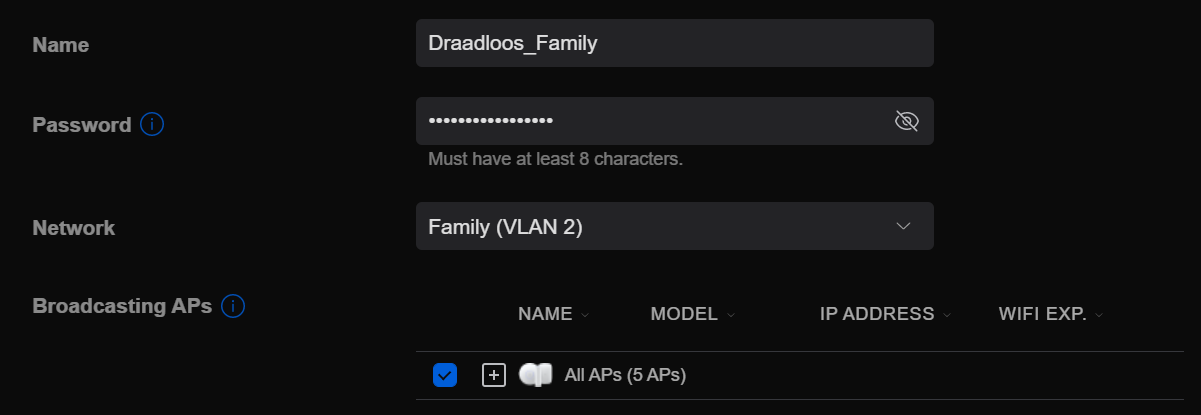This screenshot has height=415, width=1201.
Task: Click the Password info icon
Action: point(152,125)
